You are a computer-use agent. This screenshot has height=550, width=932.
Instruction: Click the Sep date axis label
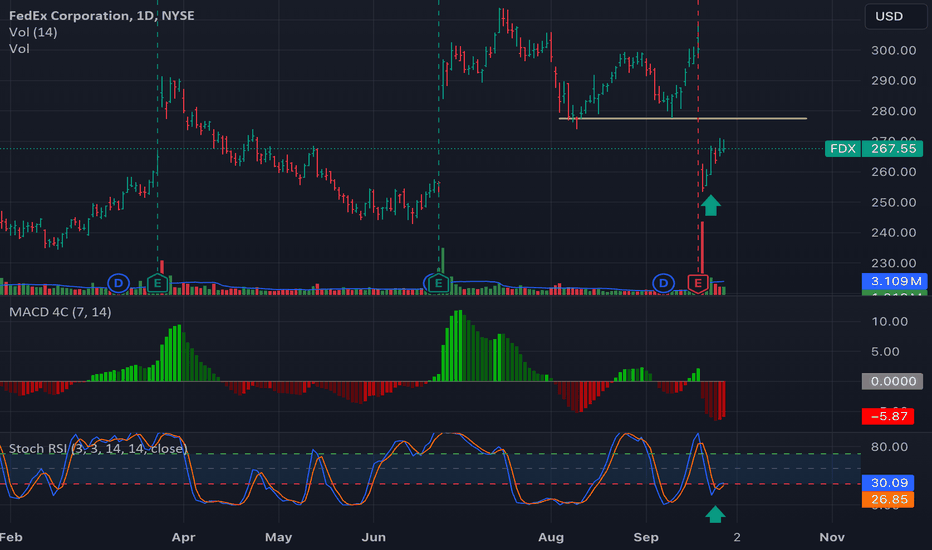[646, 538]
